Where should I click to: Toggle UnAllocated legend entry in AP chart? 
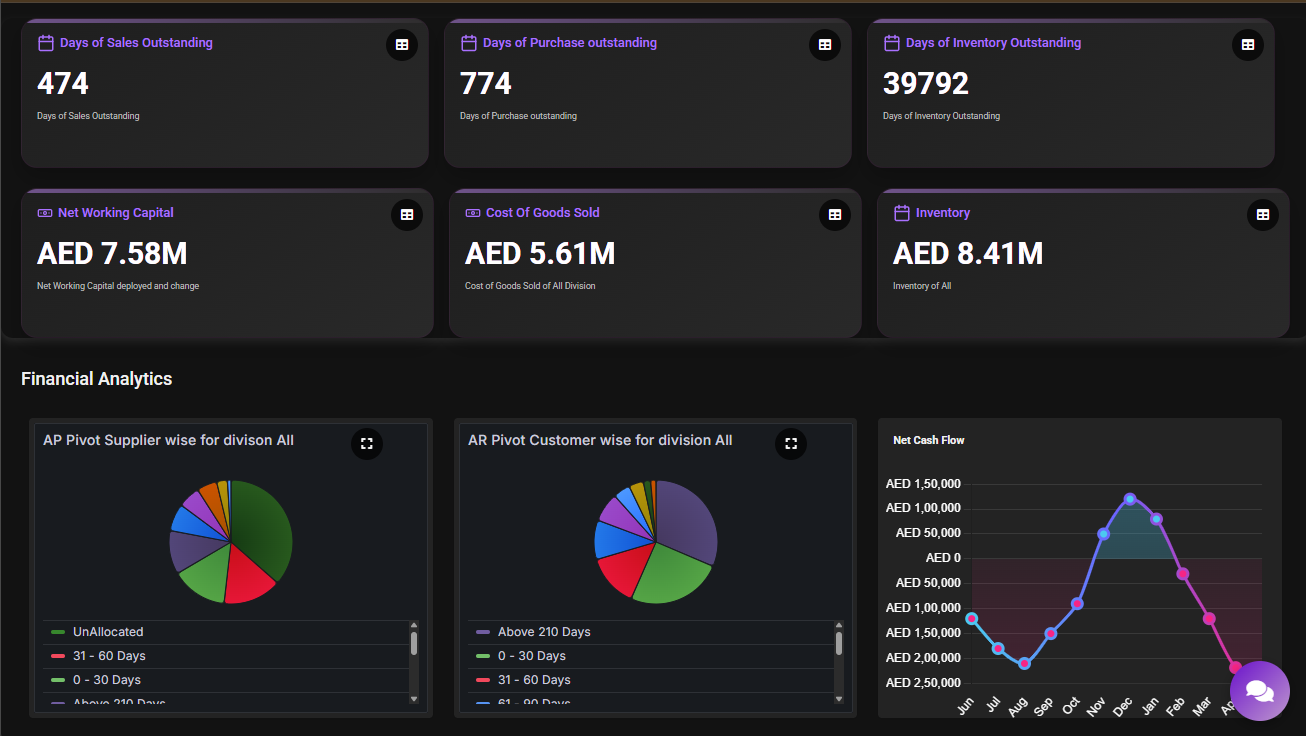[108, 632]
